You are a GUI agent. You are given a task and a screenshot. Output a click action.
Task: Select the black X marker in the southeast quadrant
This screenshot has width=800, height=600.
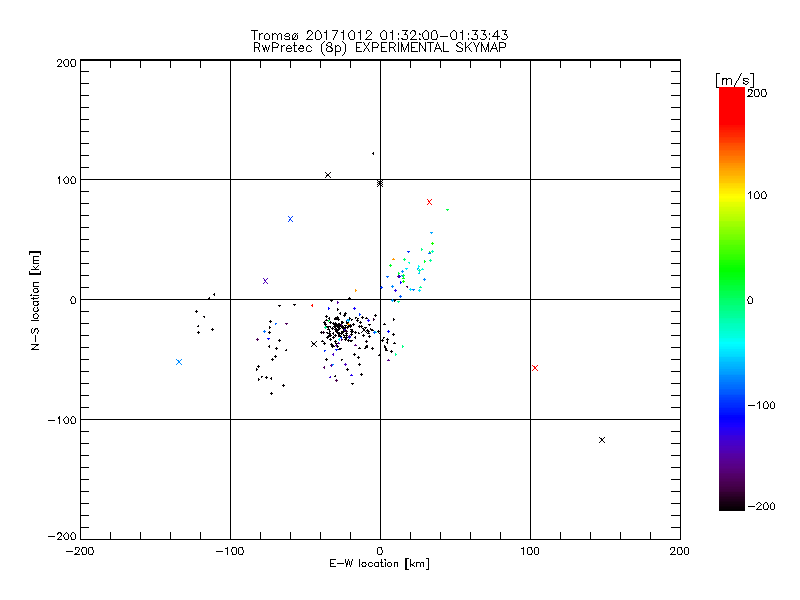click(x=602, y=440)
